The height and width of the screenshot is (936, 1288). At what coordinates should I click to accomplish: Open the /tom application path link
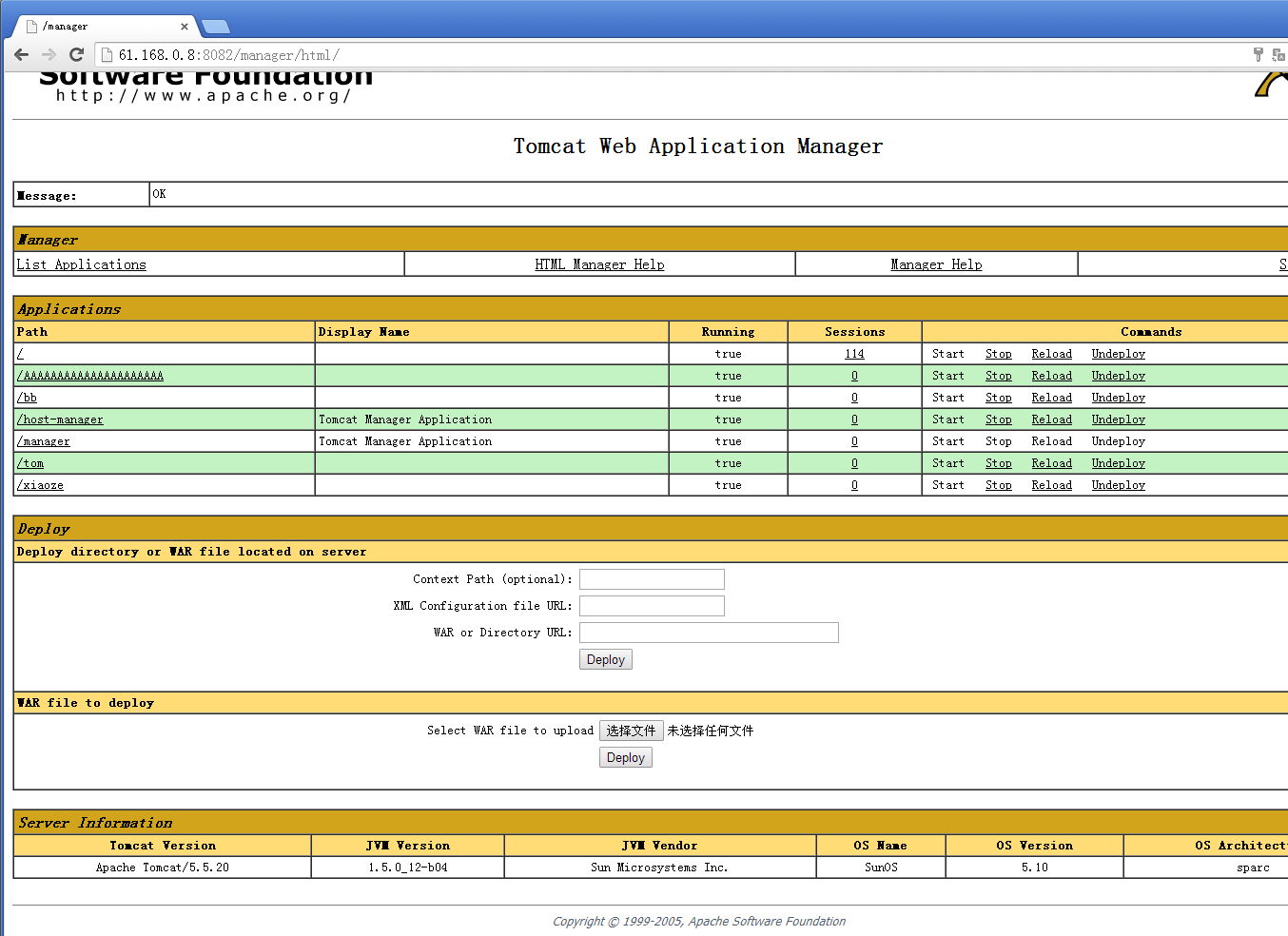tap(30, 463)
